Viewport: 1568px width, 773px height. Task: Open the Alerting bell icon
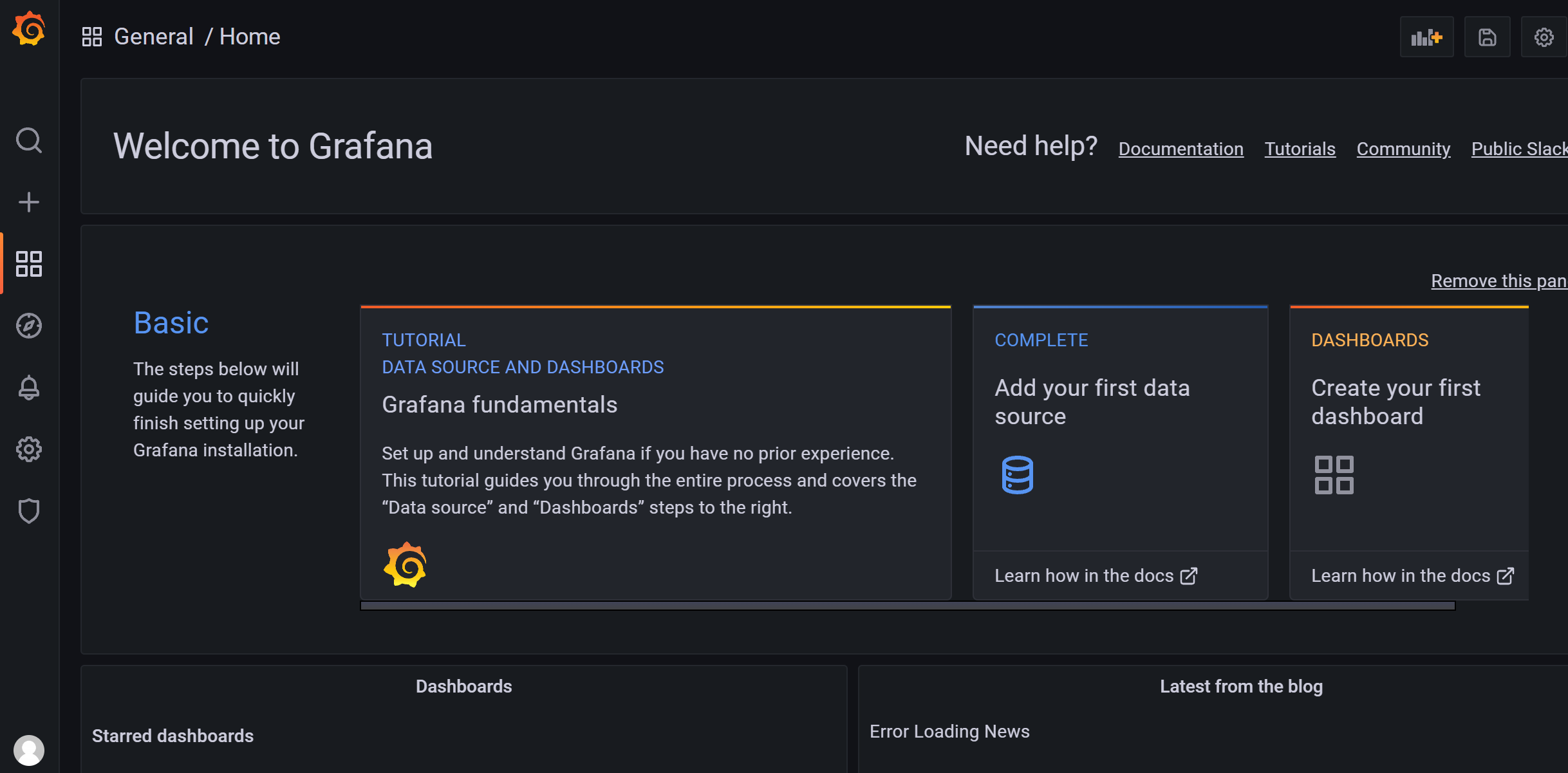pos(29,387)
